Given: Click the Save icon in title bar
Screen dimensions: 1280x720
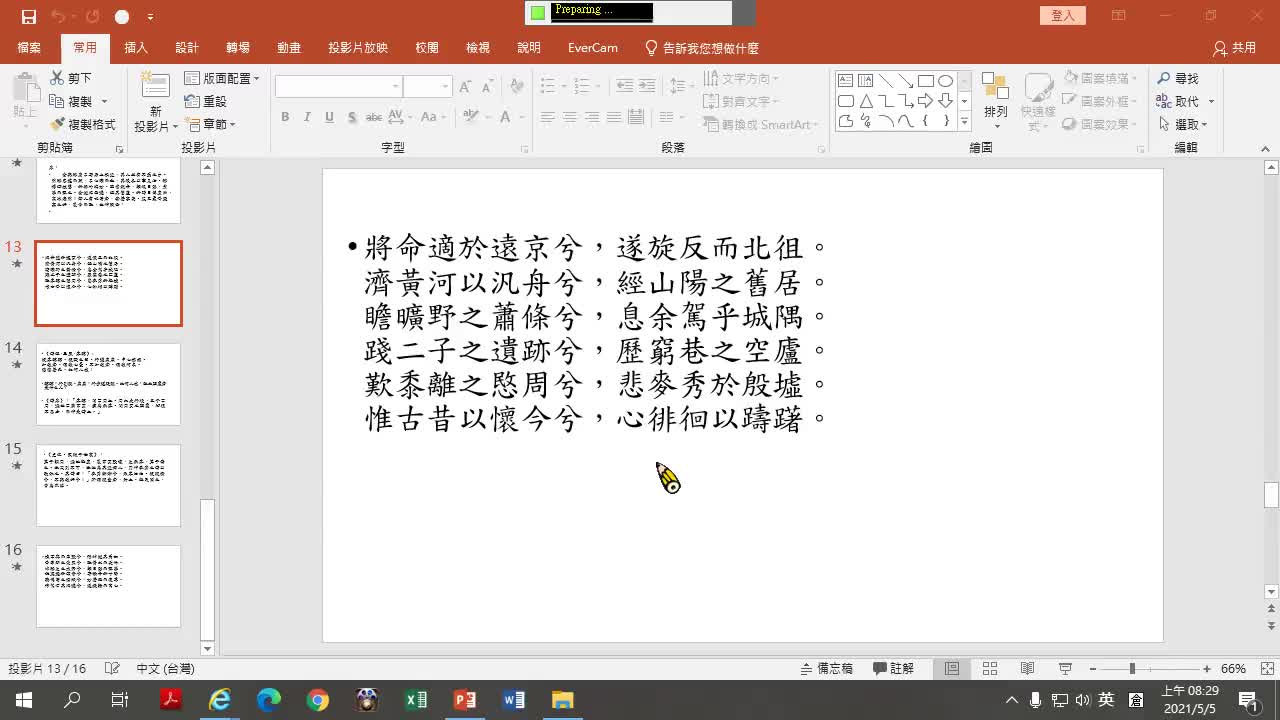Looking at the screenshot, I should [x=28, y=17].
